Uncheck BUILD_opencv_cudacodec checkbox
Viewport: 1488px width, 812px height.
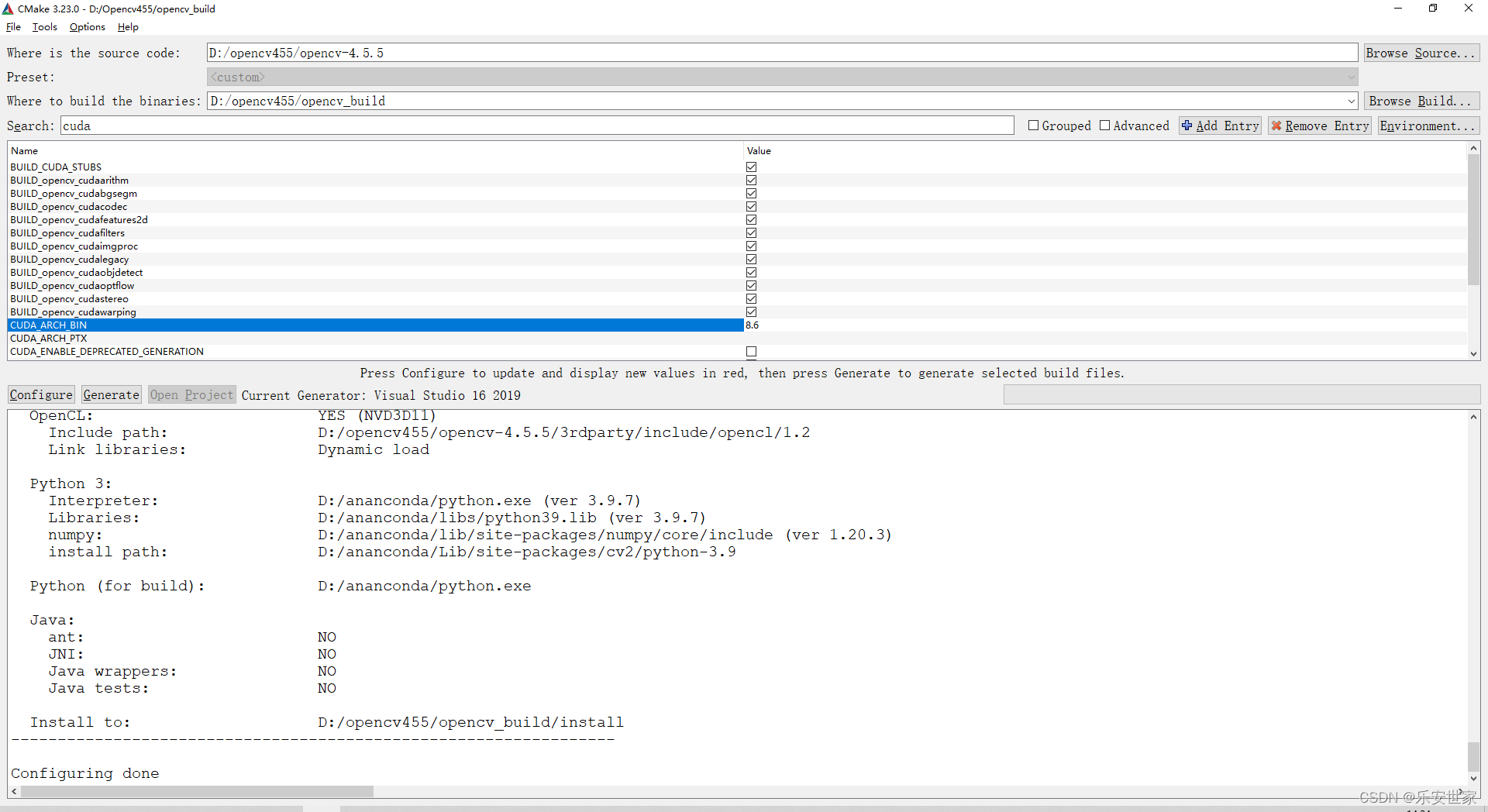coord(751,207)
